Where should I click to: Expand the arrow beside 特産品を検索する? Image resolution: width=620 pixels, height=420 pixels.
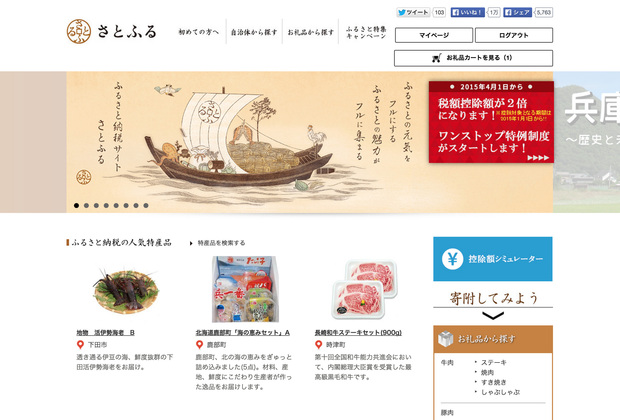(x=191, y=243)
